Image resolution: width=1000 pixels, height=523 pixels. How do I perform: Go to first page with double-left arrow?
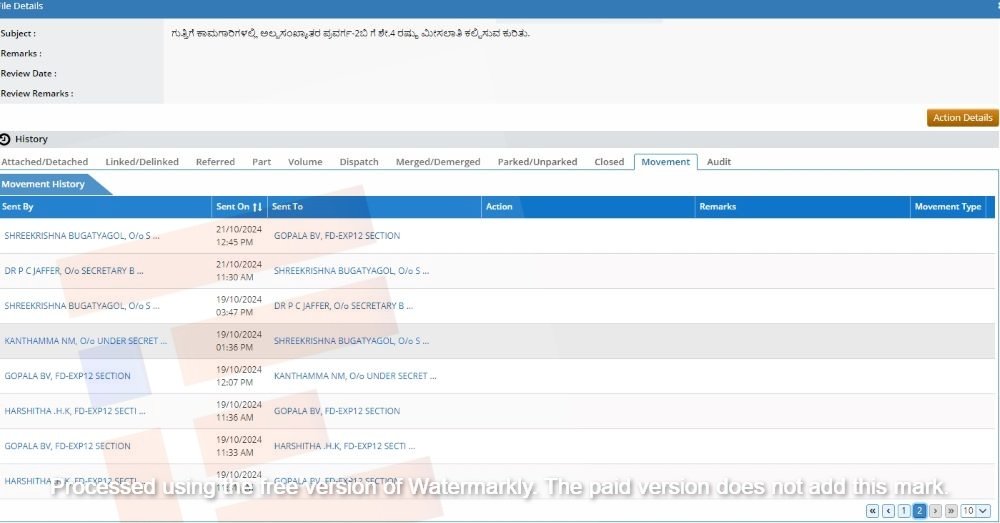pos(872,511)
